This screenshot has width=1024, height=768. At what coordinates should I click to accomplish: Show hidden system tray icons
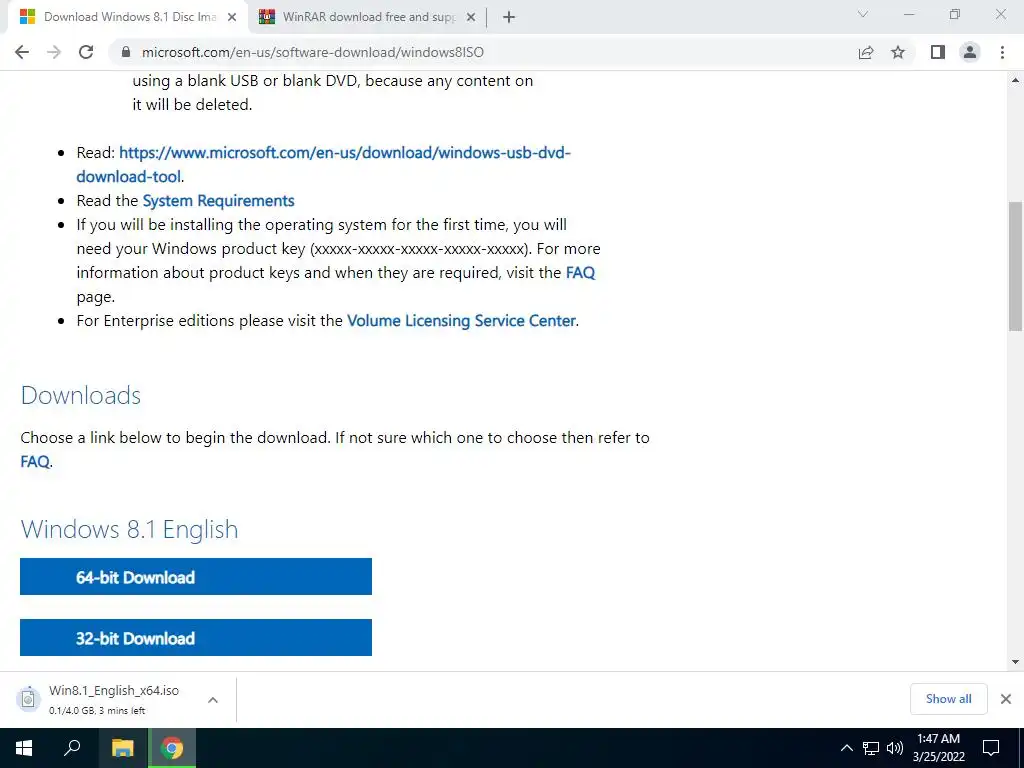tap(846, 748)
